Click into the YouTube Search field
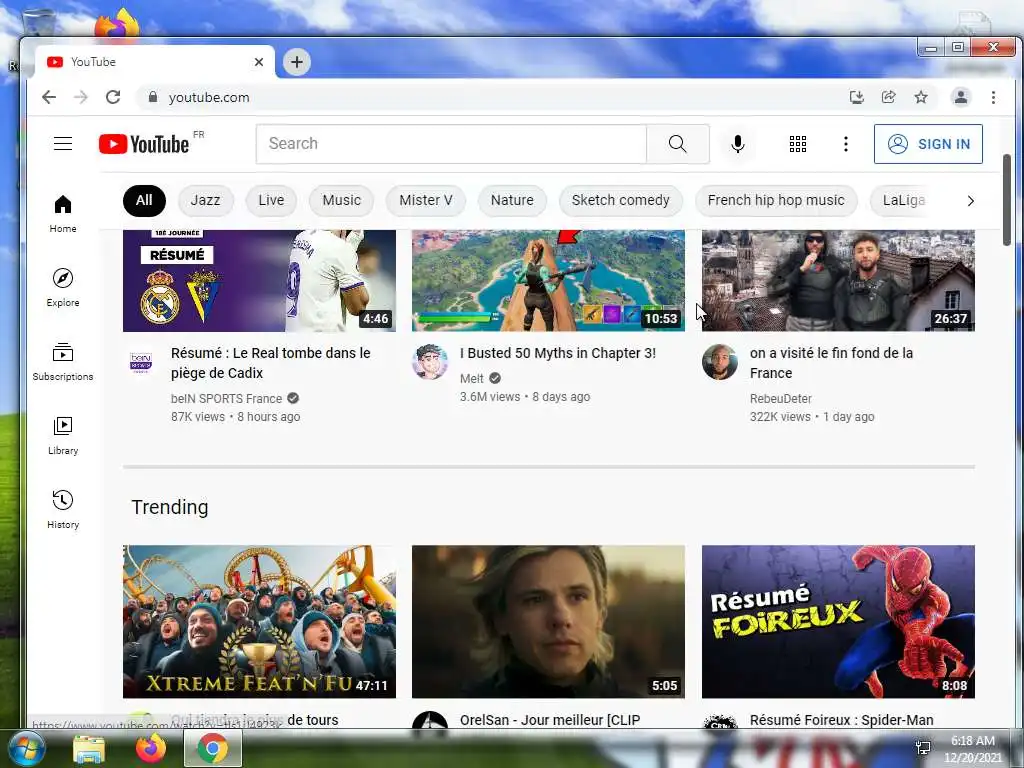 click(451, 144)
